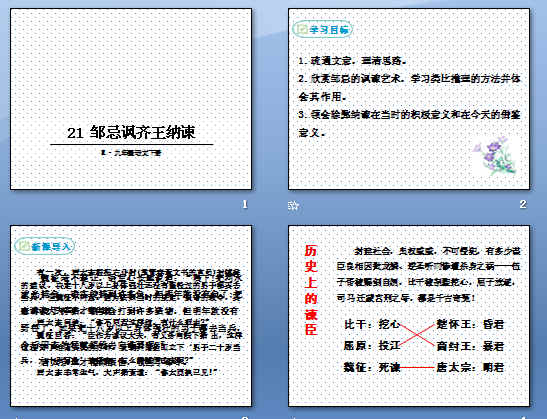Click the 比干：挖心 text on slide 4
This screenshot has width=547, height=419.
click(372, 324)
